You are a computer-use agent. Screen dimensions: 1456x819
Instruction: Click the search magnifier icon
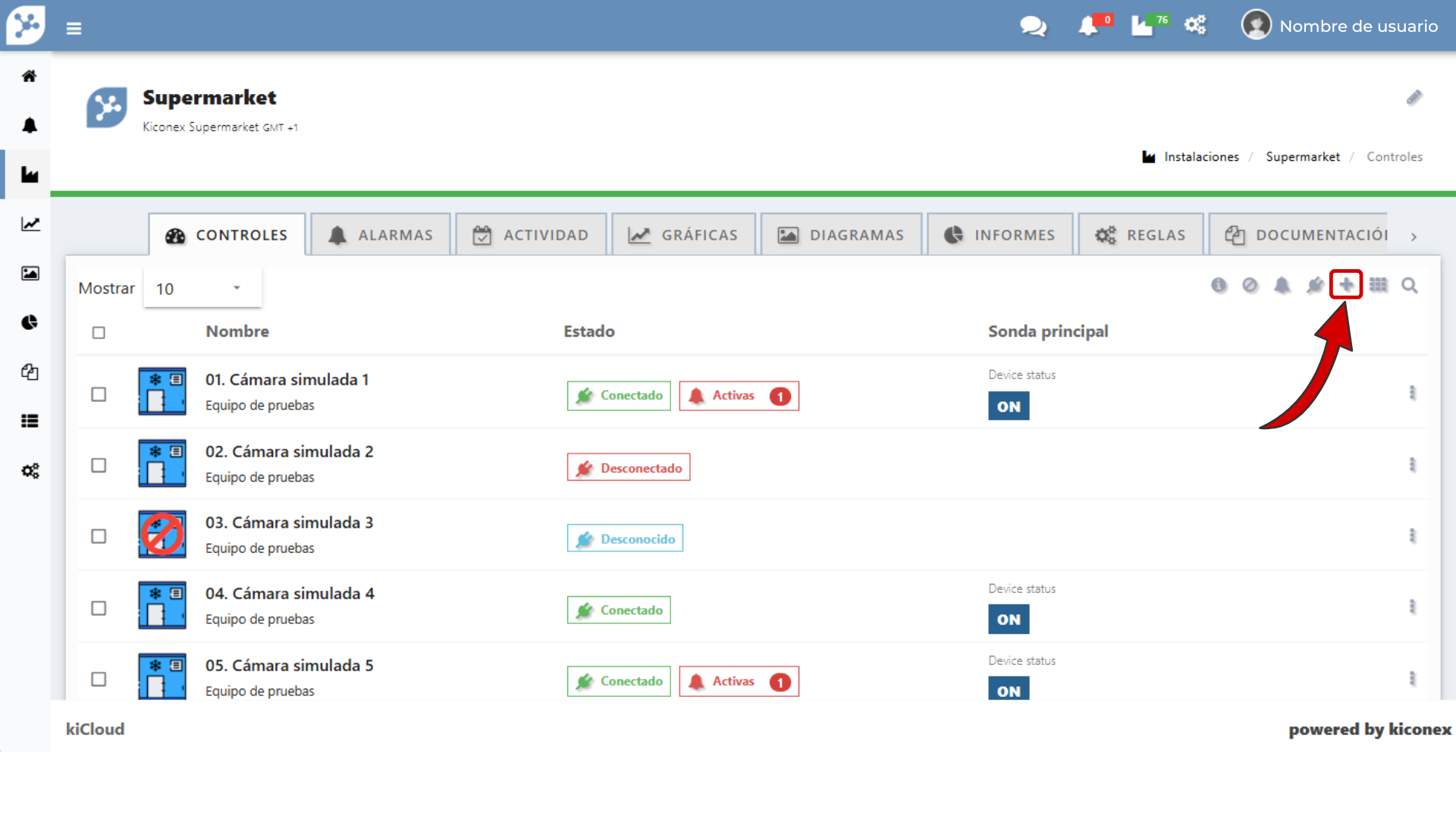[1409, 285]
